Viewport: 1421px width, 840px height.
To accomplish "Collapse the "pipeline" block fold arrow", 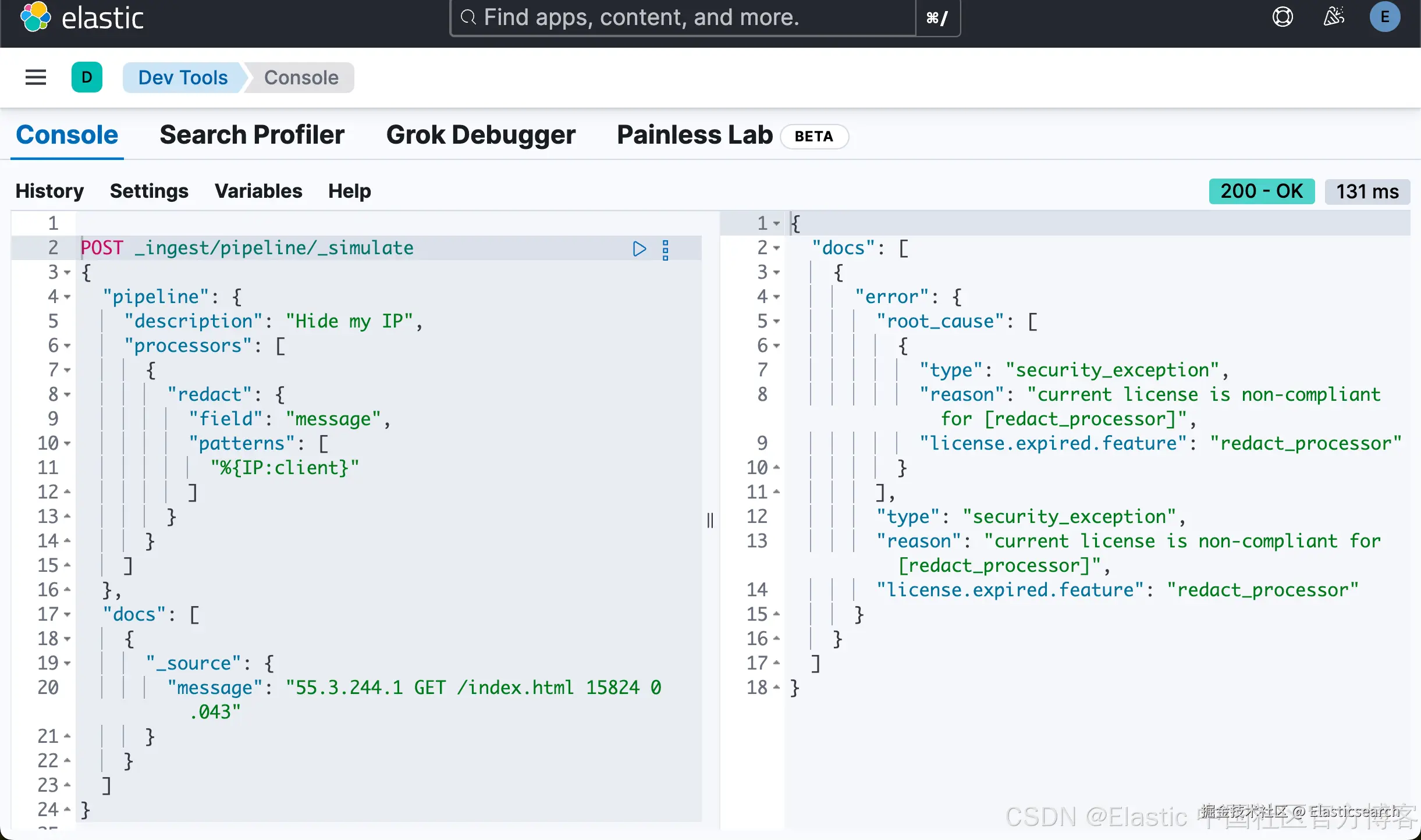I will coord(68,297).
